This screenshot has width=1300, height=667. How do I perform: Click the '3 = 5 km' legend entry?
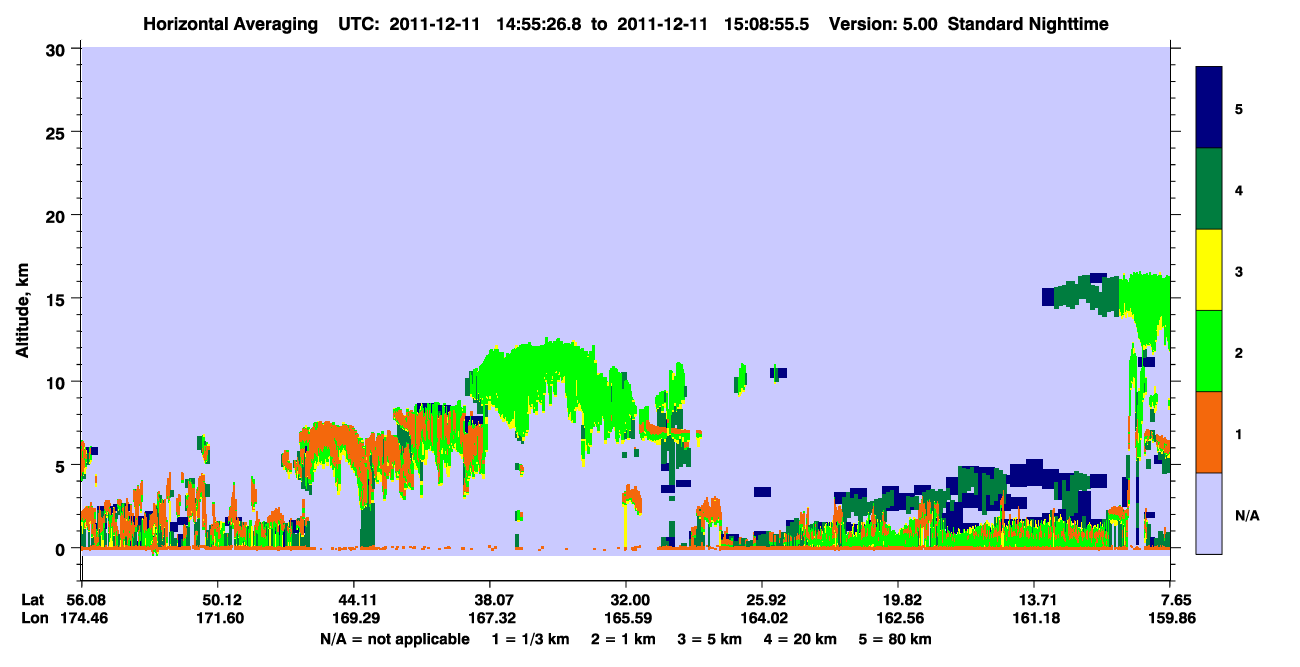tap(711, 639)
